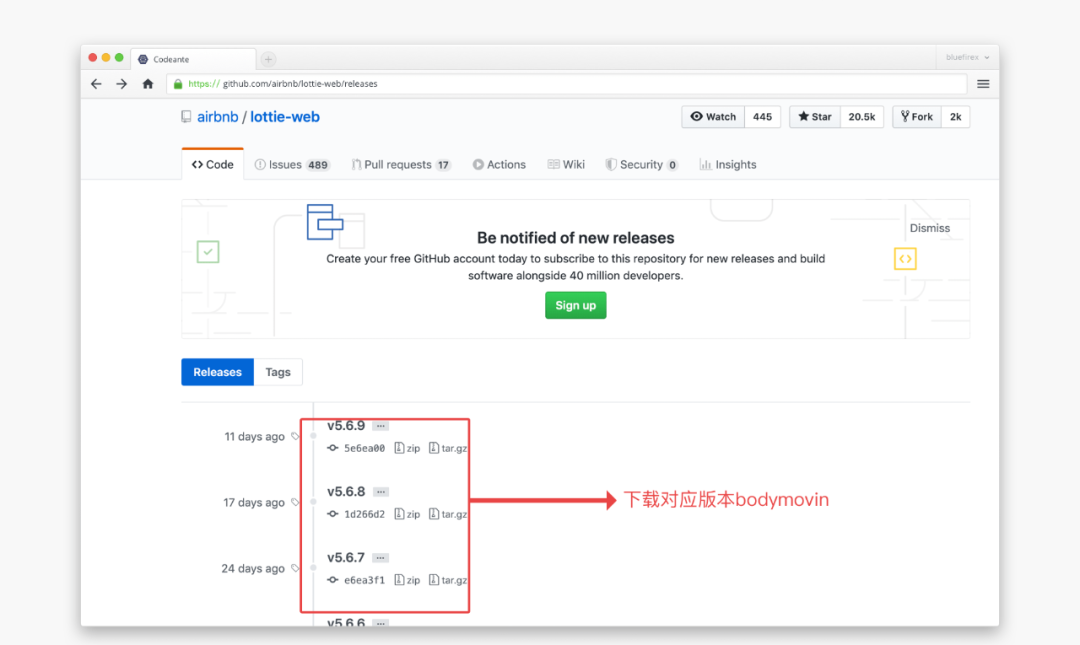Image resolution: width=1080 pixels, height=645 pixels.
Task: Click the '17 days ago' timestamp
Action: [253, 503]
